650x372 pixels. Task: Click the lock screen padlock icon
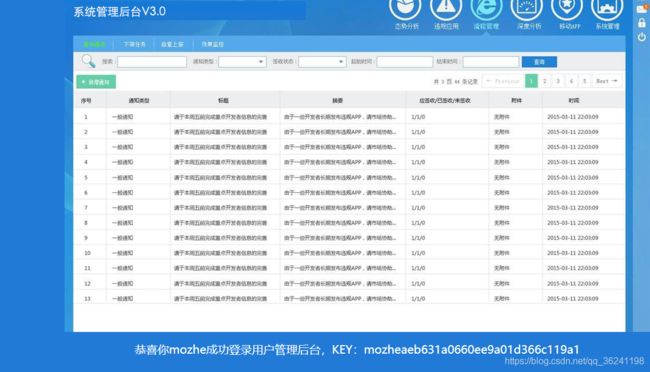coord(642,23)
